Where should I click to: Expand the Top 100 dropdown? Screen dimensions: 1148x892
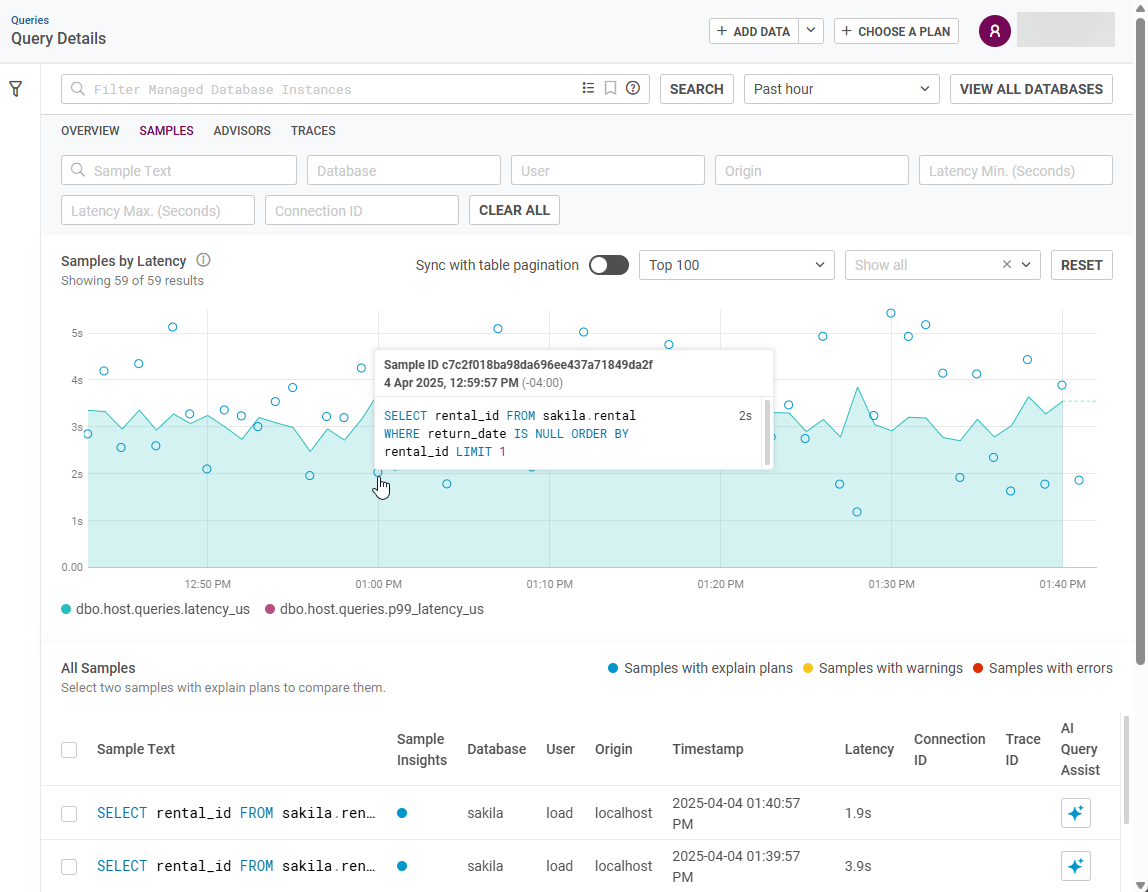point(736,265)
